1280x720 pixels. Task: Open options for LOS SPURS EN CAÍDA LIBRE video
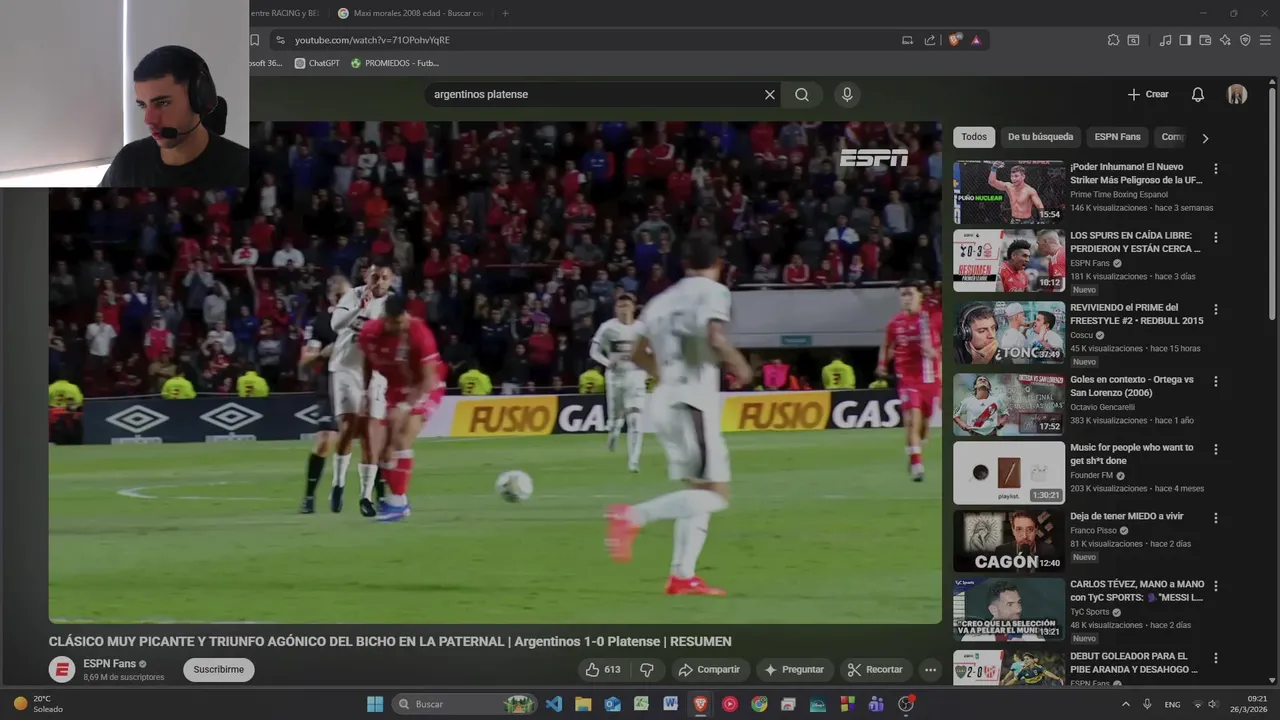coord(1216,238)
